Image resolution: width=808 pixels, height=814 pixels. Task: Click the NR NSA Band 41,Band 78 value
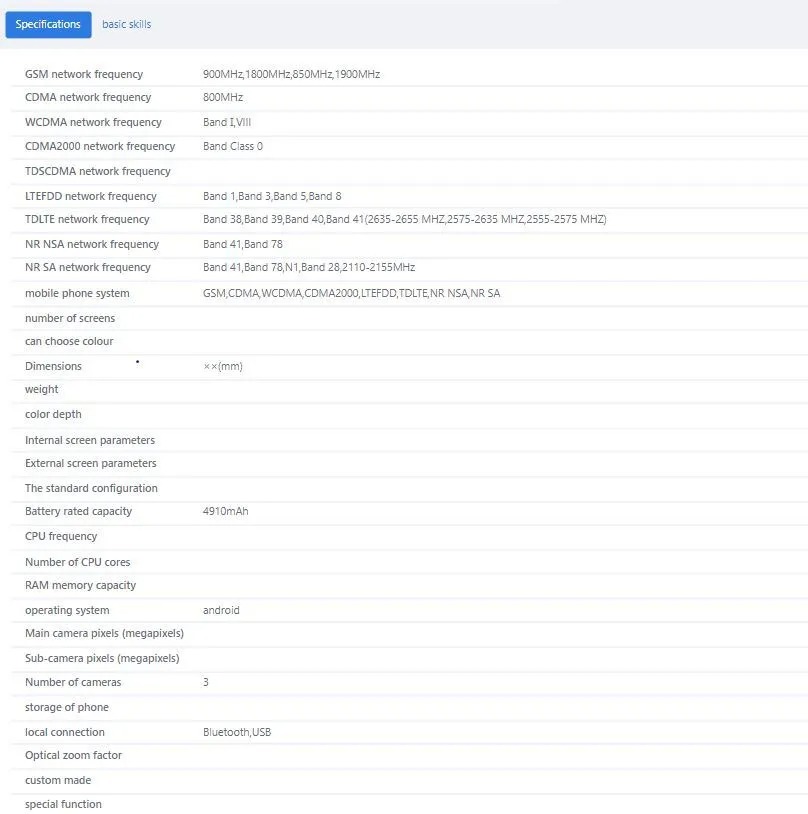click(x=243, y=244)
